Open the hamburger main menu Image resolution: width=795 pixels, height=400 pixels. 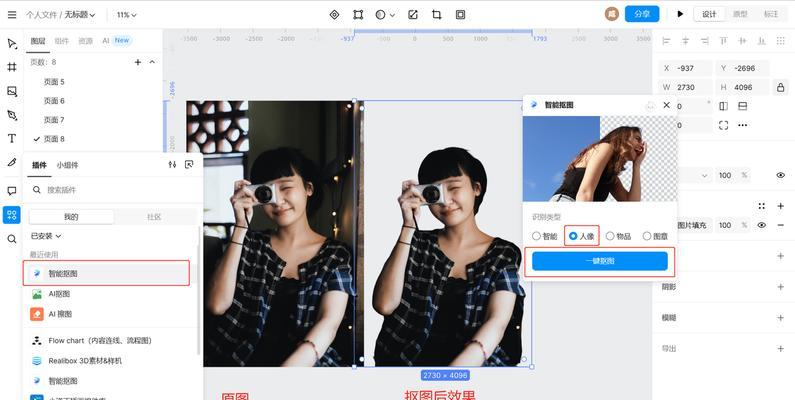click(x=12, y=15)
